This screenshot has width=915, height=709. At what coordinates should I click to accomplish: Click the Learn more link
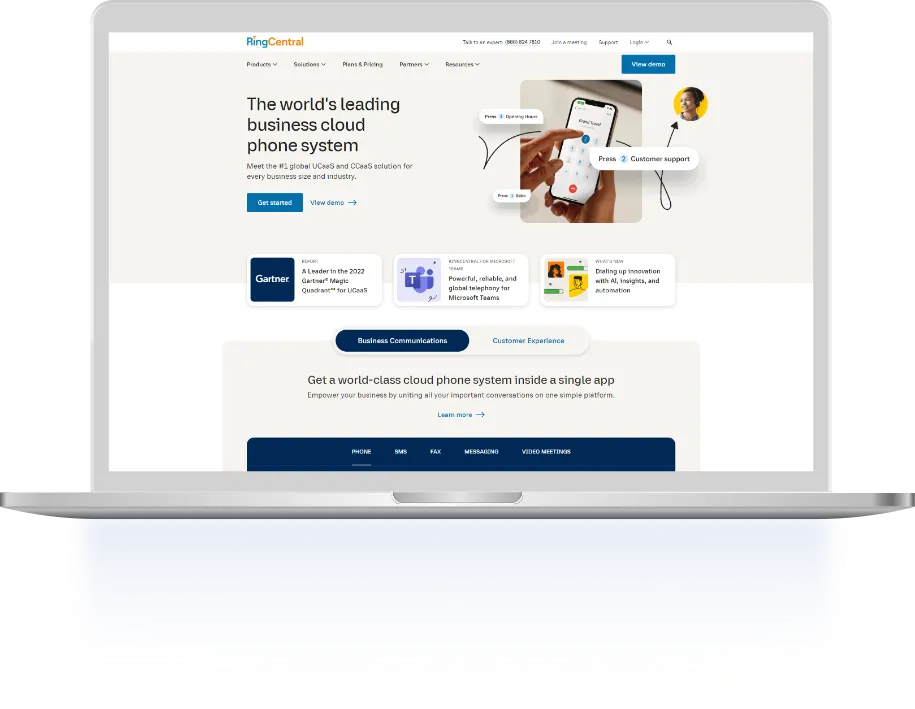click(455, 415)
